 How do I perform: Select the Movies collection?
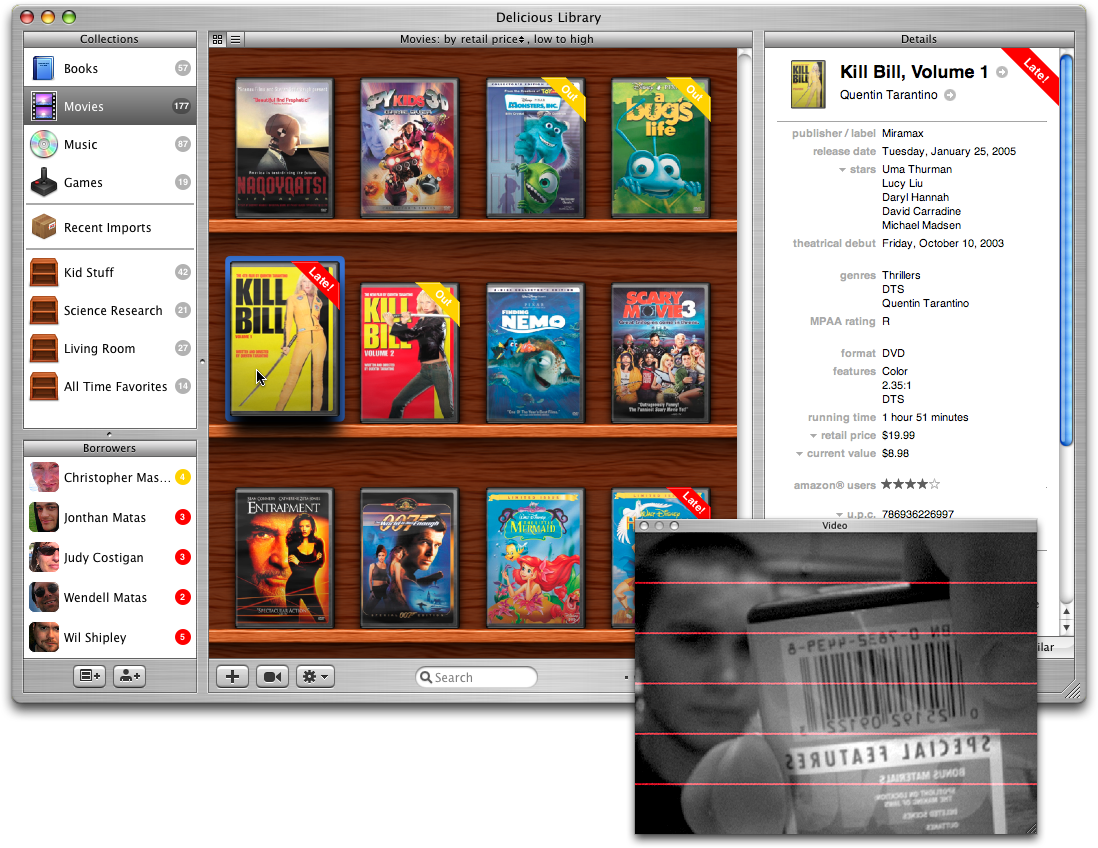(x=110, y=106)
